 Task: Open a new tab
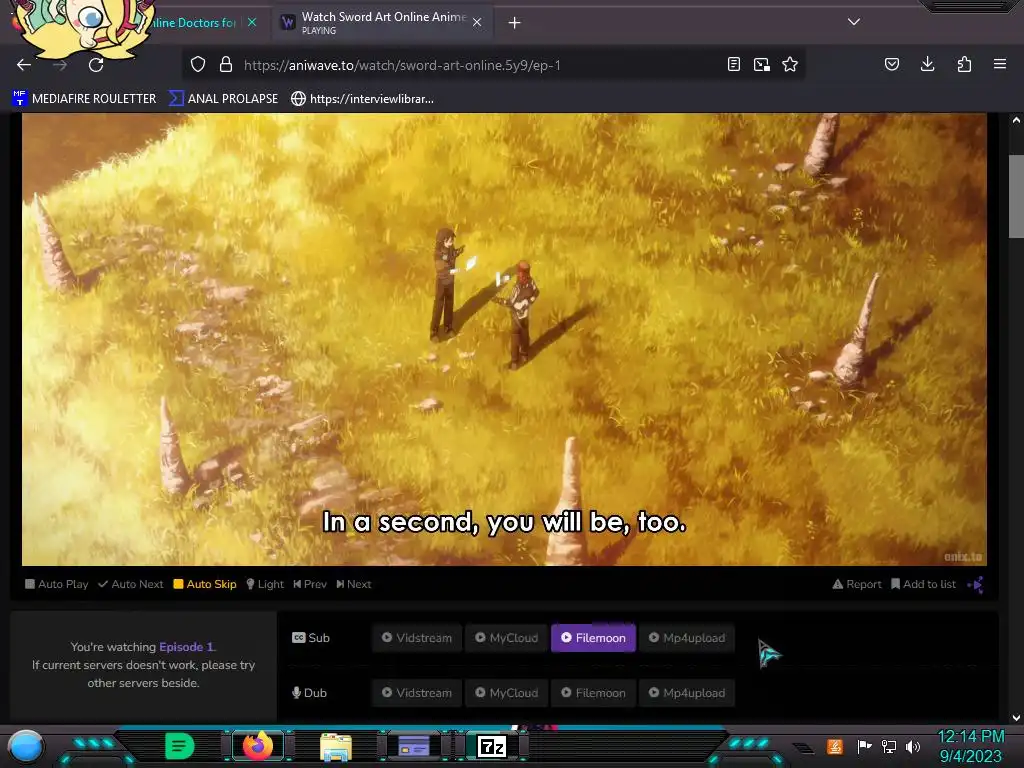[x=515, y=23]
